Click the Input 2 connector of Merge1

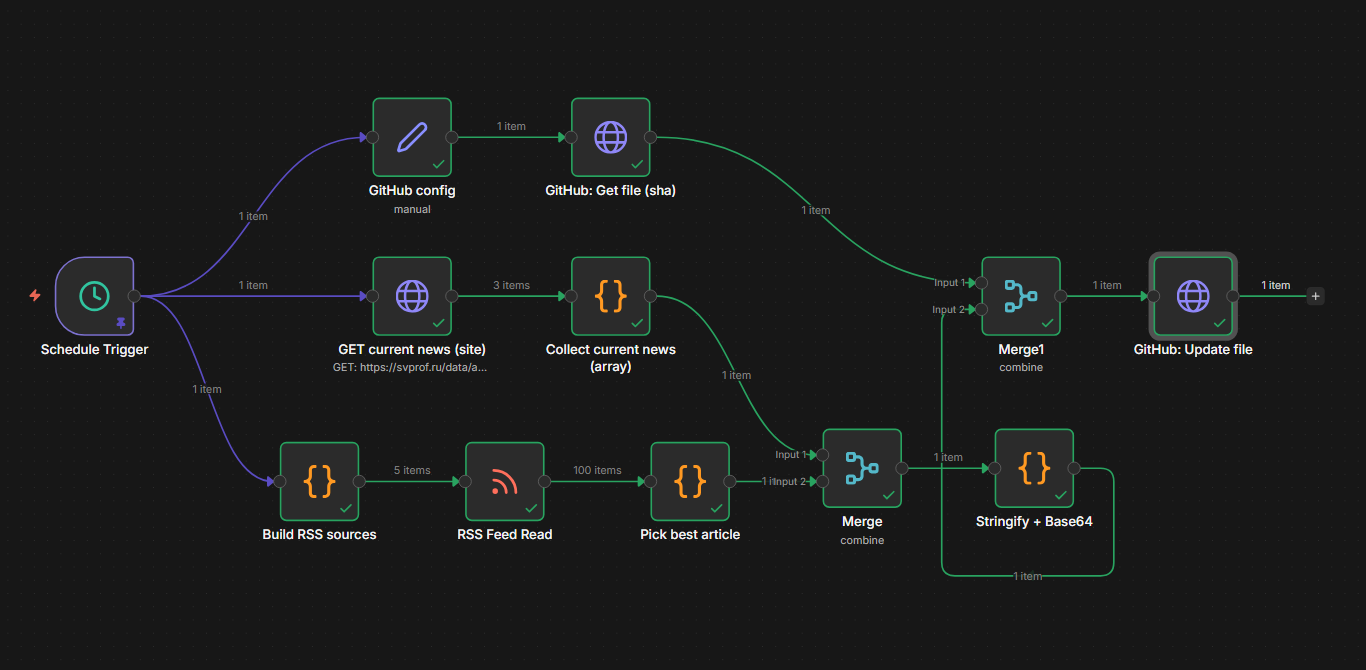tap(983, 310)
